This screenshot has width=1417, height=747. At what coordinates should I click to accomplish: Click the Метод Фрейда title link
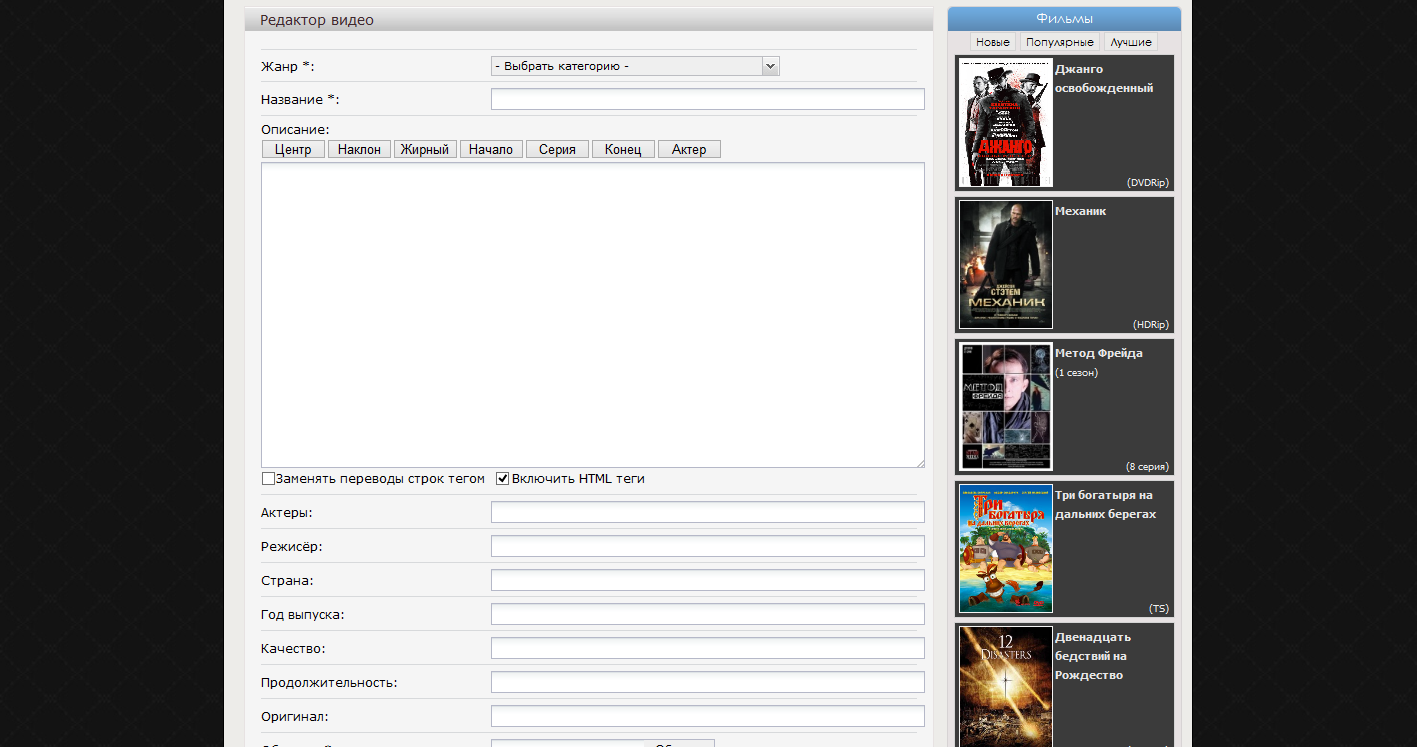[1098, 353]
